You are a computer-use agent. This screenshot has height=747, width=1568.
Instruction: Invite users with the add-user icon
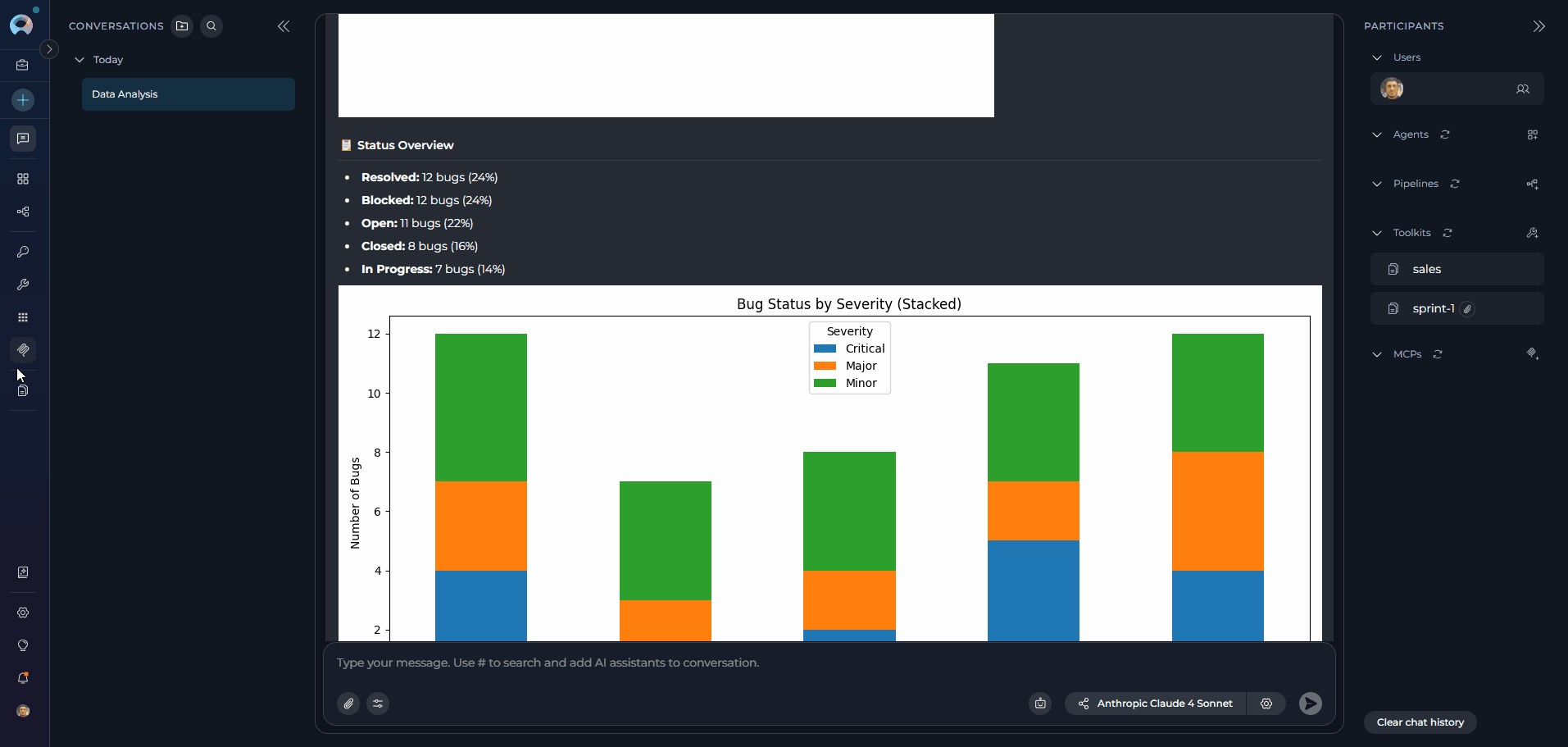(1523, 89)
